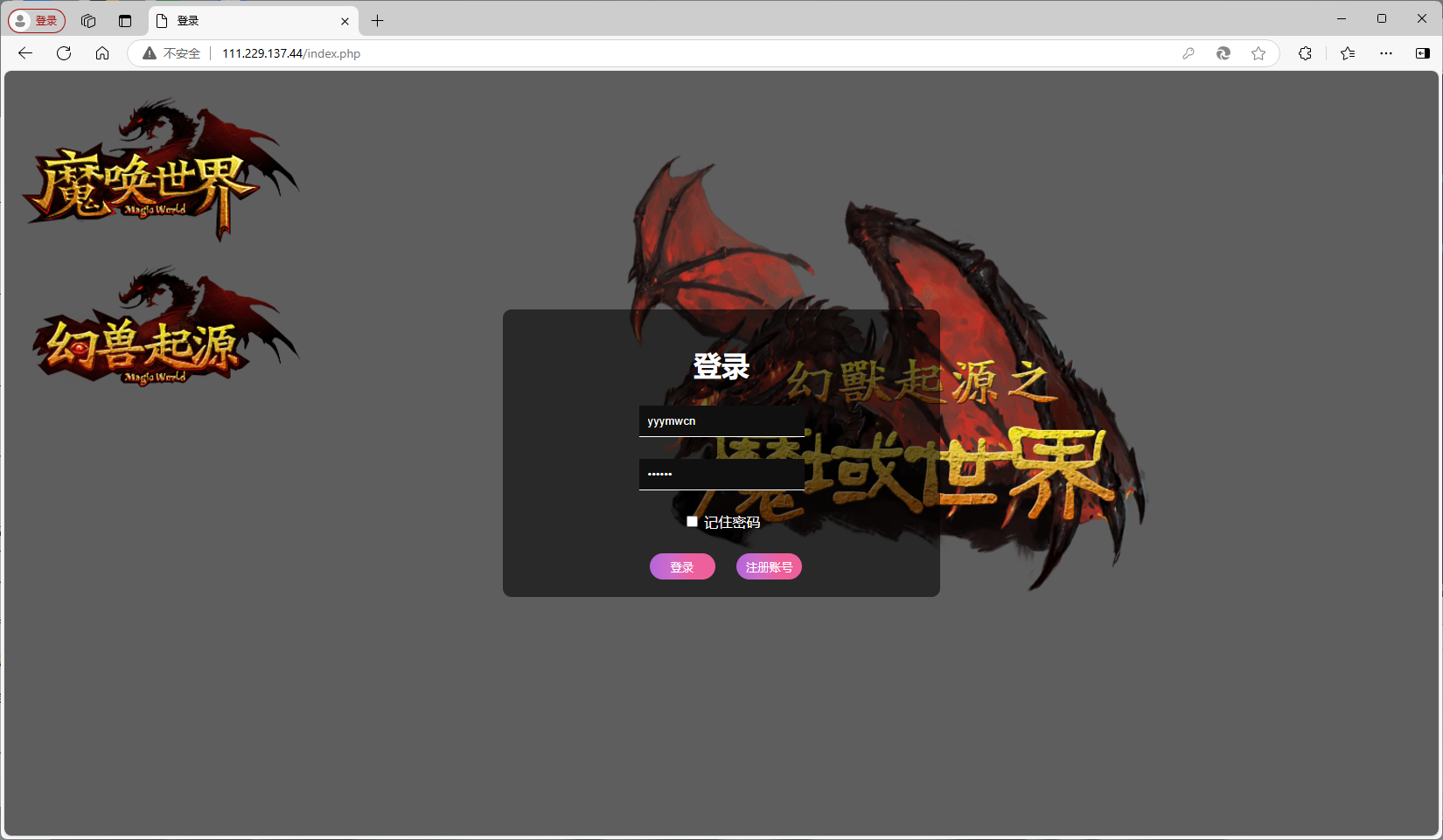The width and height of the screenshot is (1443, 840).
Task: Refresh the page
Action: pos(64,53)
